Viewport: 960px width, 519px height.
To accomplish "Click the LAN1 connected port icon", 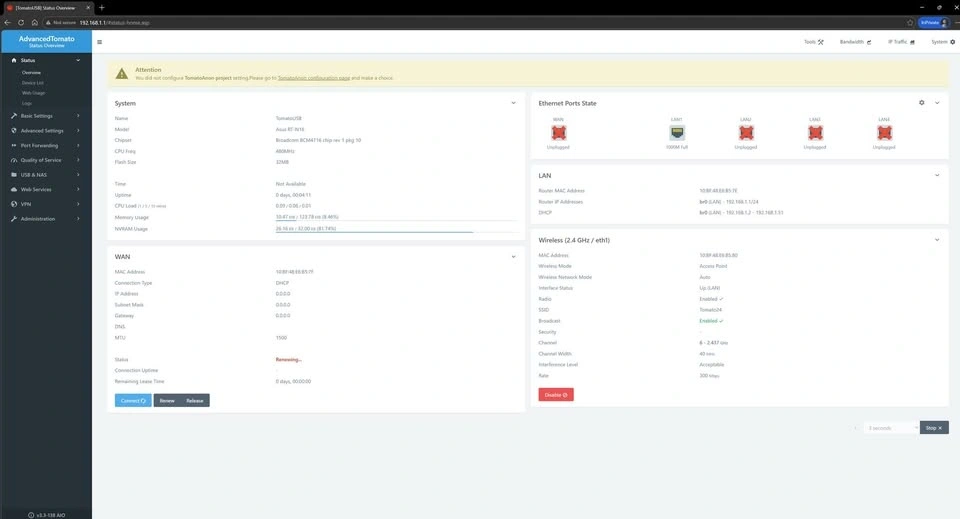I will [677, 133].
